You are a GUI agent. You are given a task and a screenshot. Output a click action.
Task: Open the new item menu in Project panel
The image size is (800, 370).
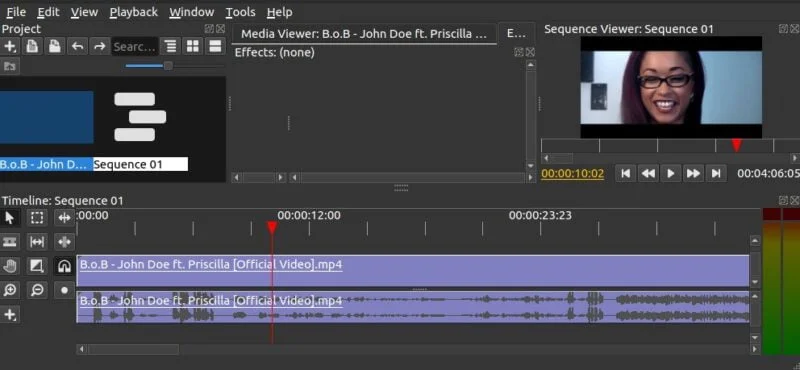(x=10, y=46)
